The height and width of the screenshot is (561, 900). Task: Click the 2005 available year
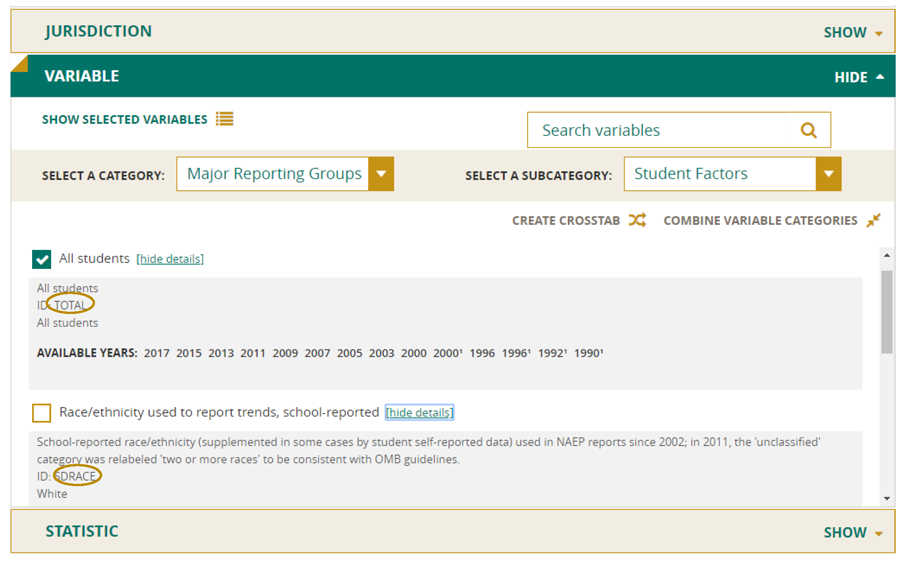click(x=350, y=353)
